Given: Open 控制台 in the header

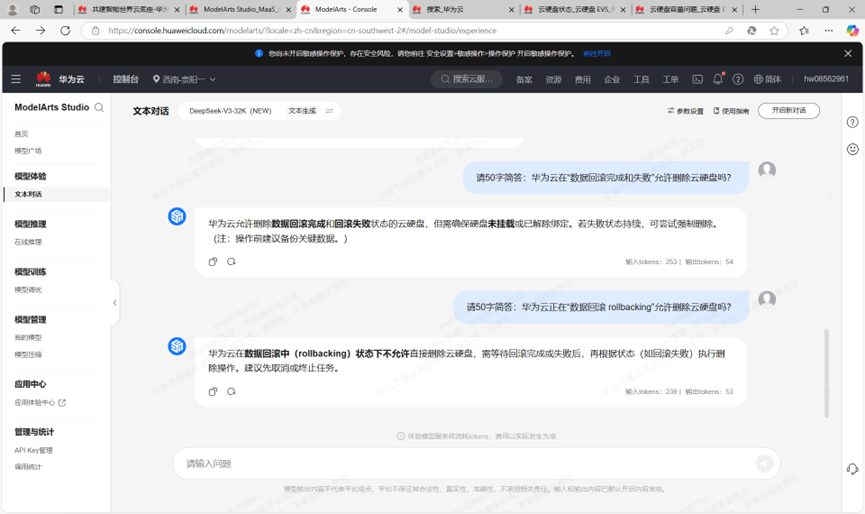Looking at the screenshot, I should coord(126,79).
